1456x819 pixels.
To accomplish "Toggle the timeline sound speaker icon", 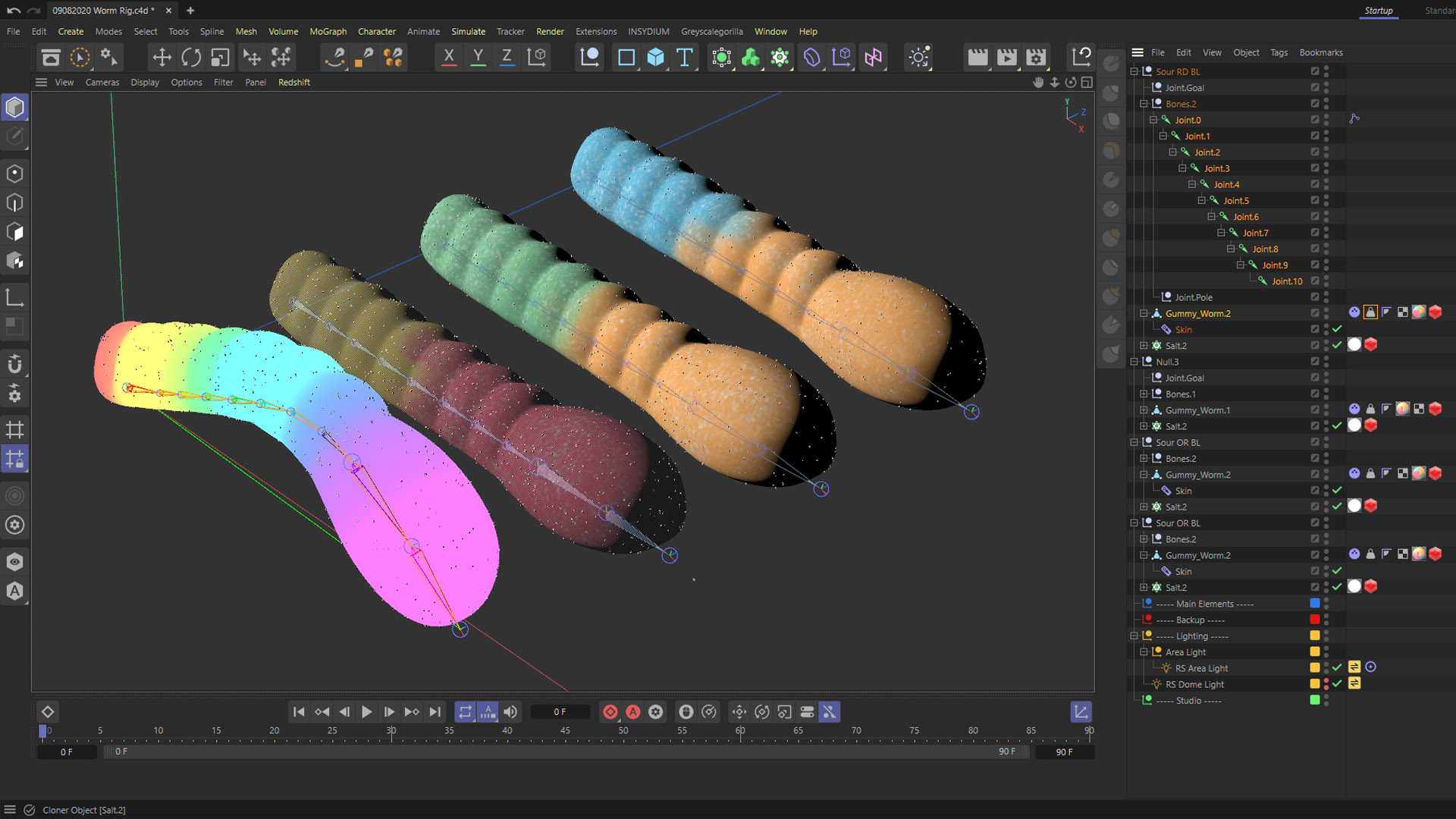I will (x=510, y=712).
